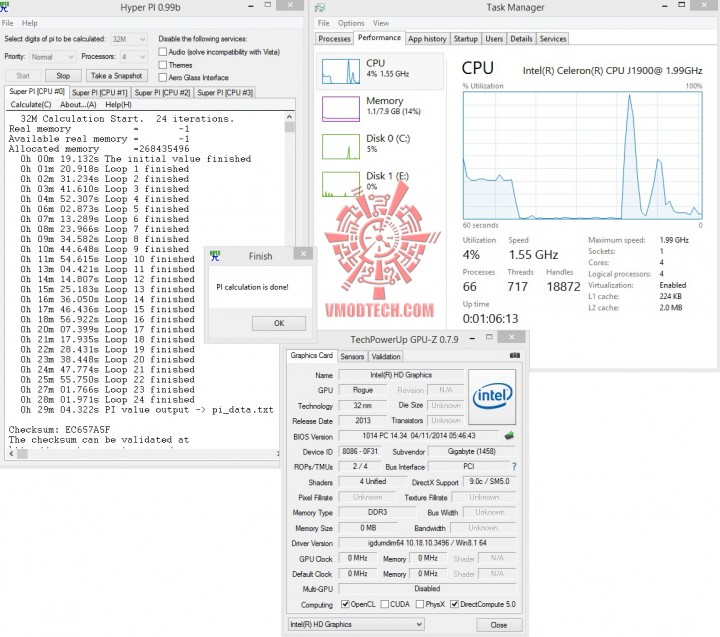Click the vertical scrollbar up arrow in log
Viewport: 720px width, 637px height.
(x=289, y=117)
